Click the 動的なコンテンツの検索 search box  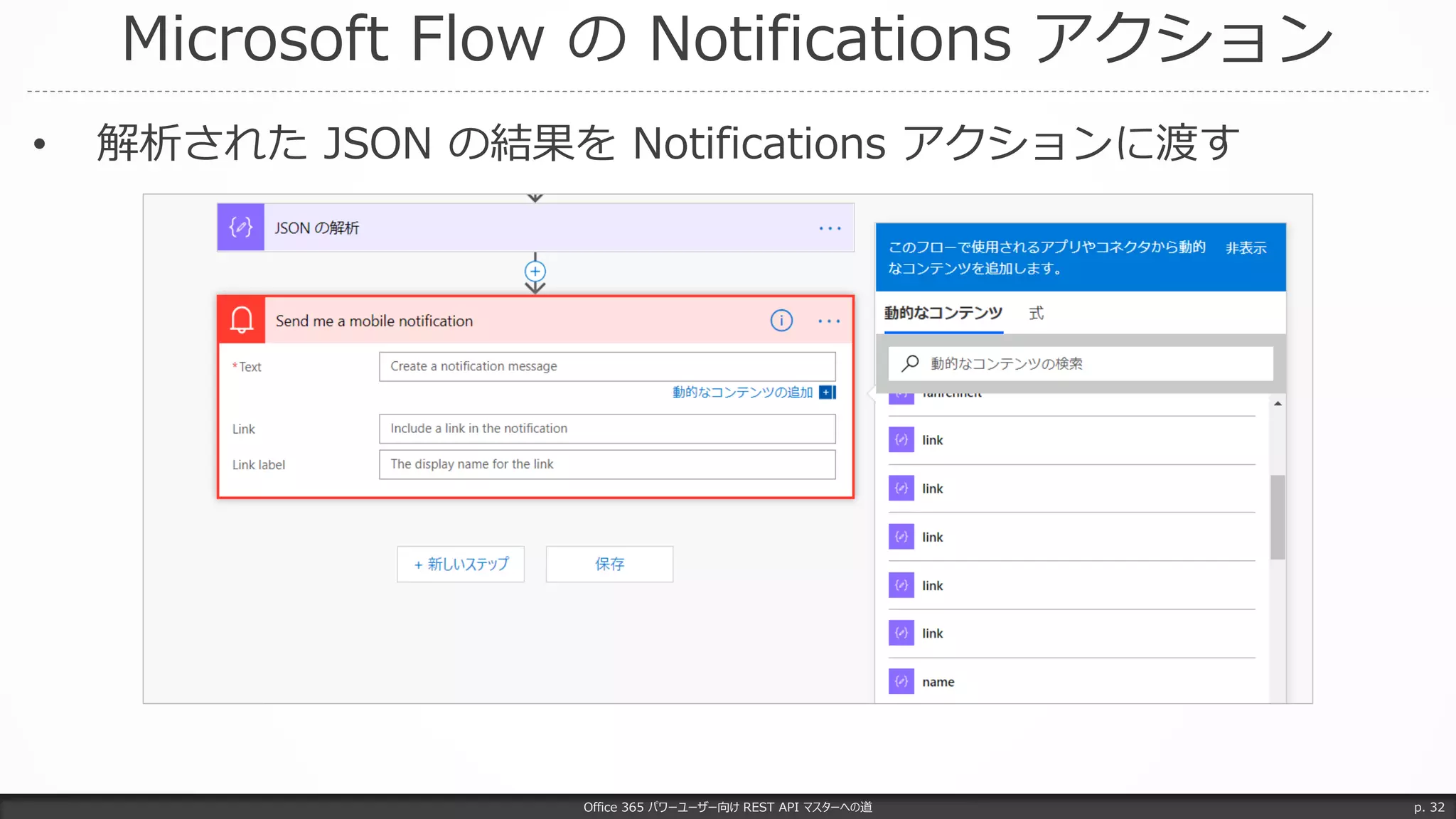pyautogui.click(x=1081, y=363)
